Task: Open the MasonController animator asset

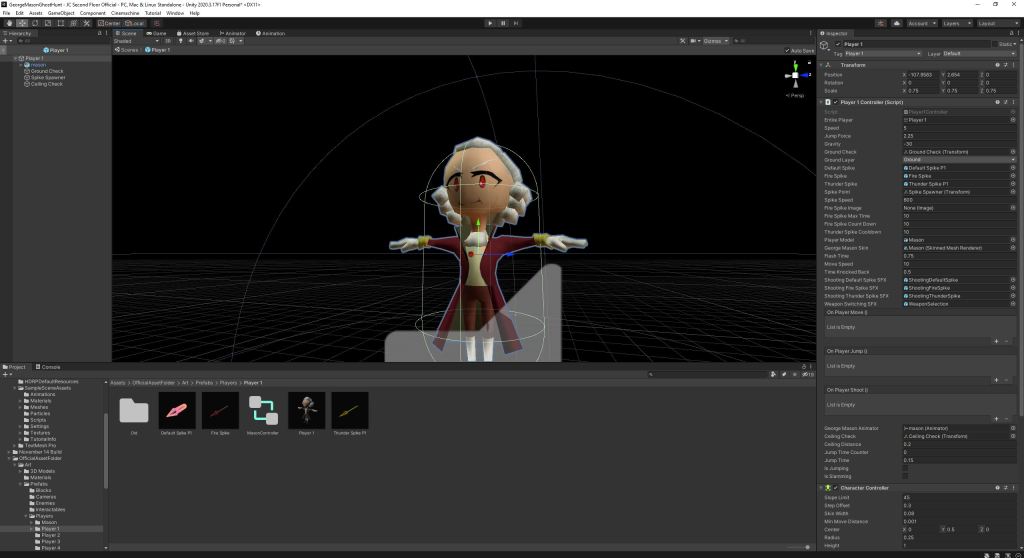Action: pyautogui.click(x=264, y=410)
